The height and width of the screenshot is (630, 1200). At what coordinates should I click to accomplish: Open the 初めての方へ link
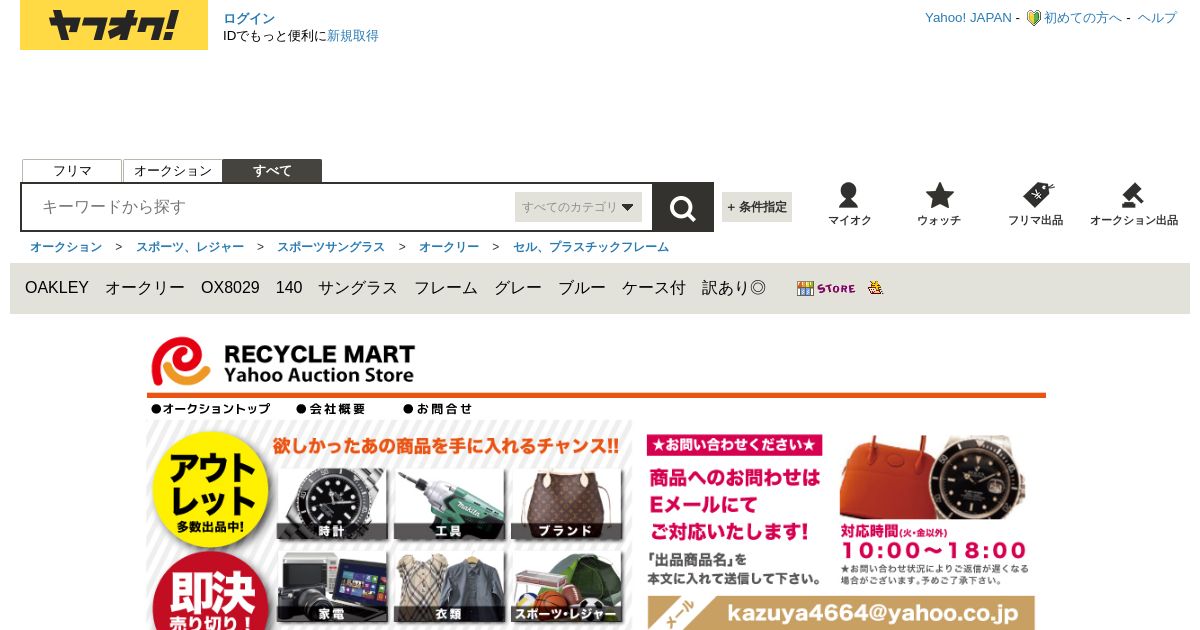tap(1083, 18)
